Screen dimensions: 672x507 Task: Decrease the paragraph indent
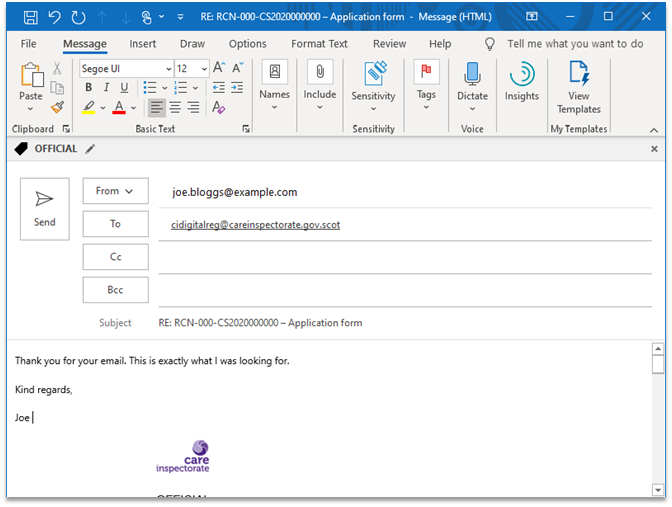219,88
